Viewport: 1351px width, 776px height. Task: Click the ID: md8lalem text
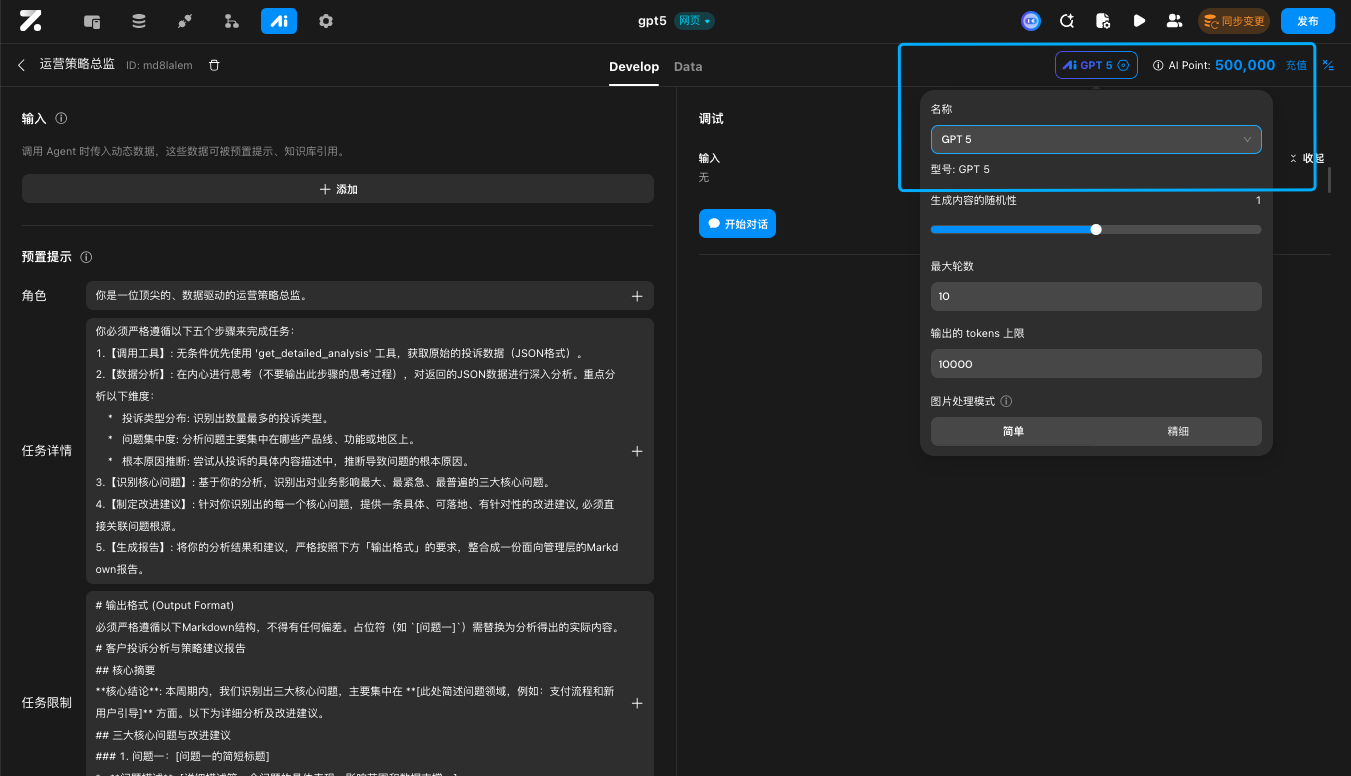click(159, 66)
